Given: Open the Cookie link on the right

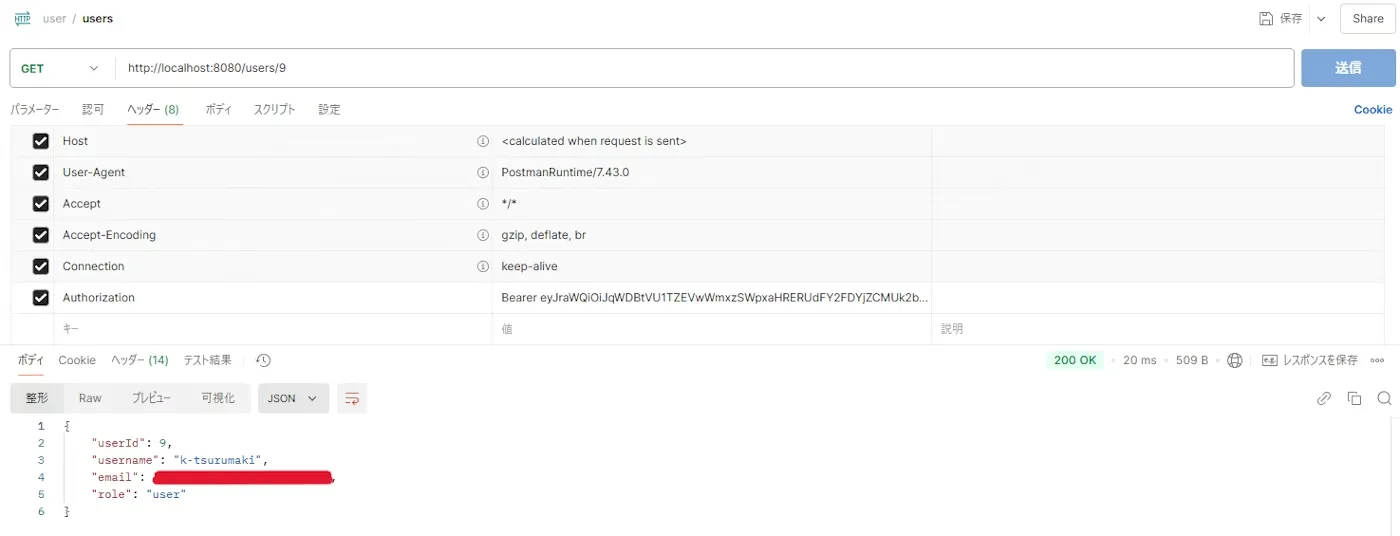Looking at the screenshot, I should point(1373,109).
